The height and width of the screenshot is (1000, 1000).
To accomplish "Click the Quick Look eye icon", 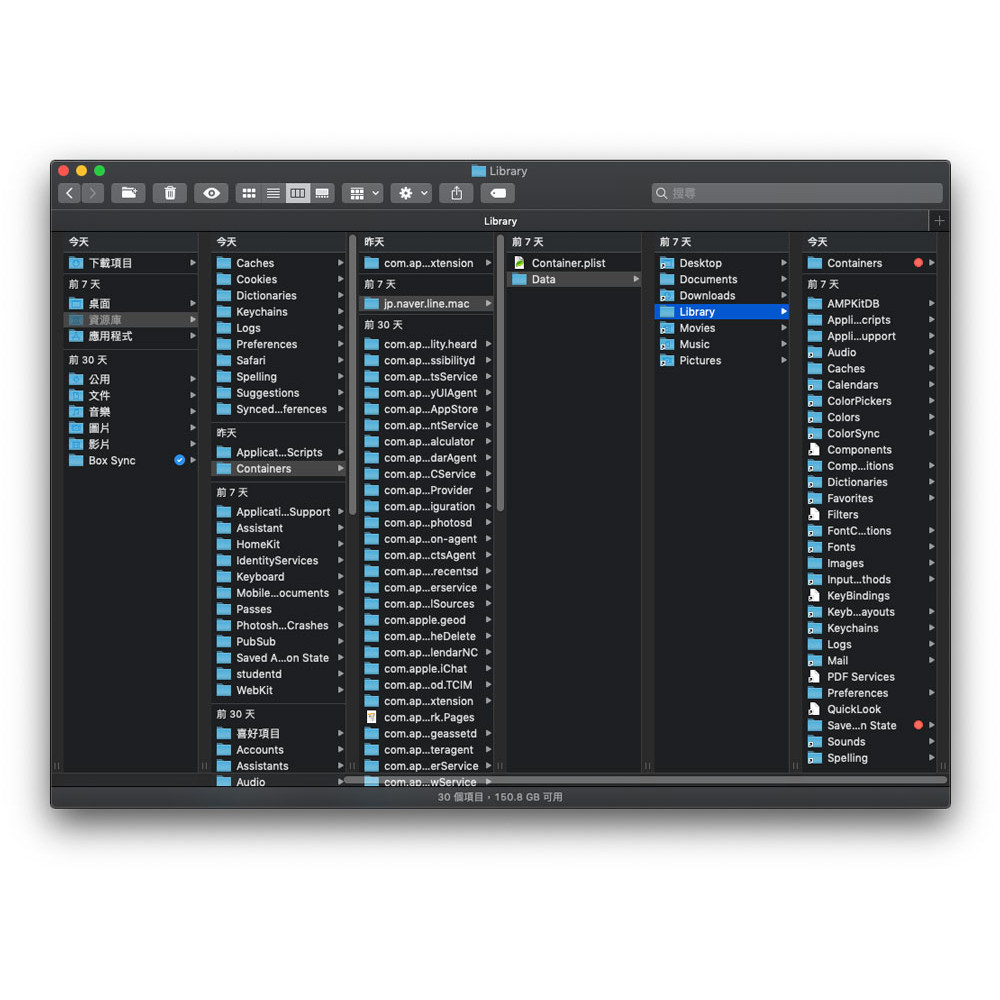I will [211, 193].
